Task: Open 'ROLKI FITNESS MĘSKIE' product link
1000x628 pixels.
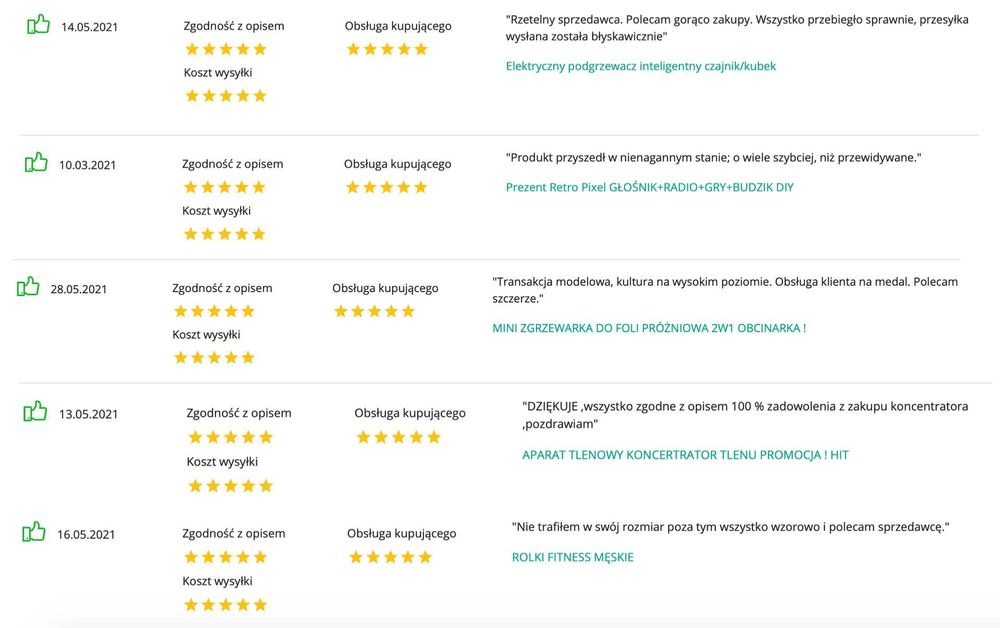Action: [572, 557]
